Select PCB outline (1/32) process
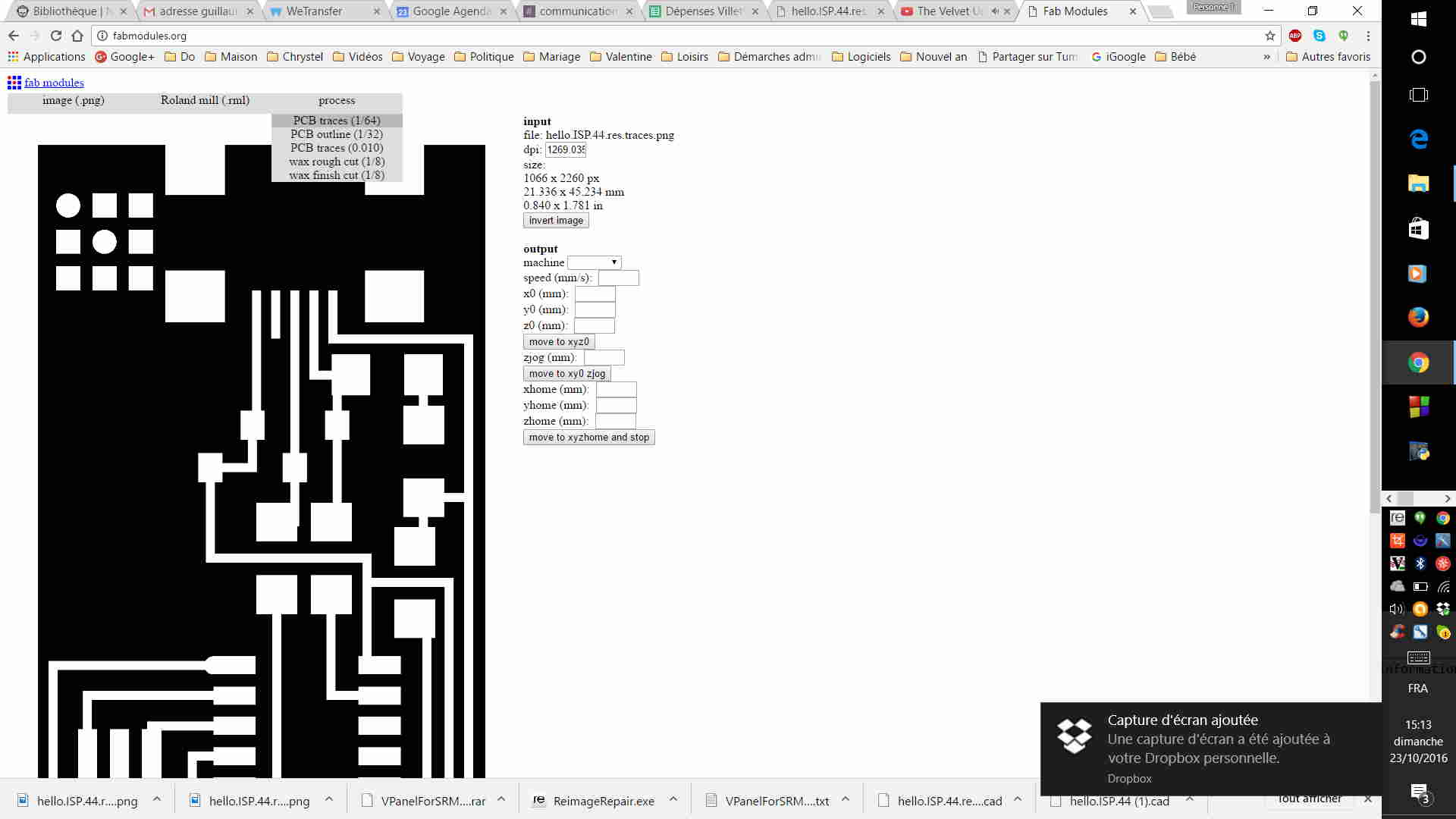Viewport: 1456px width, 819px height. point(337,134)
